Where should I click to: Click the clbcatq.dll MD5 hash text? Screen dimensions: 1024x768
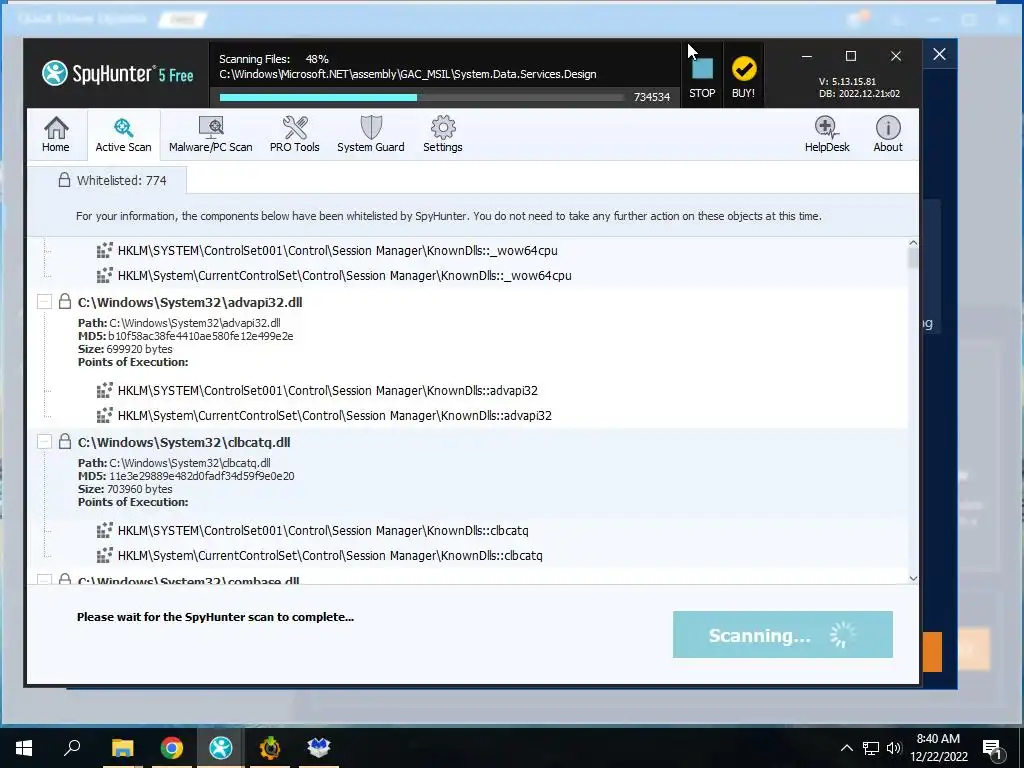(x=201, y=476)
